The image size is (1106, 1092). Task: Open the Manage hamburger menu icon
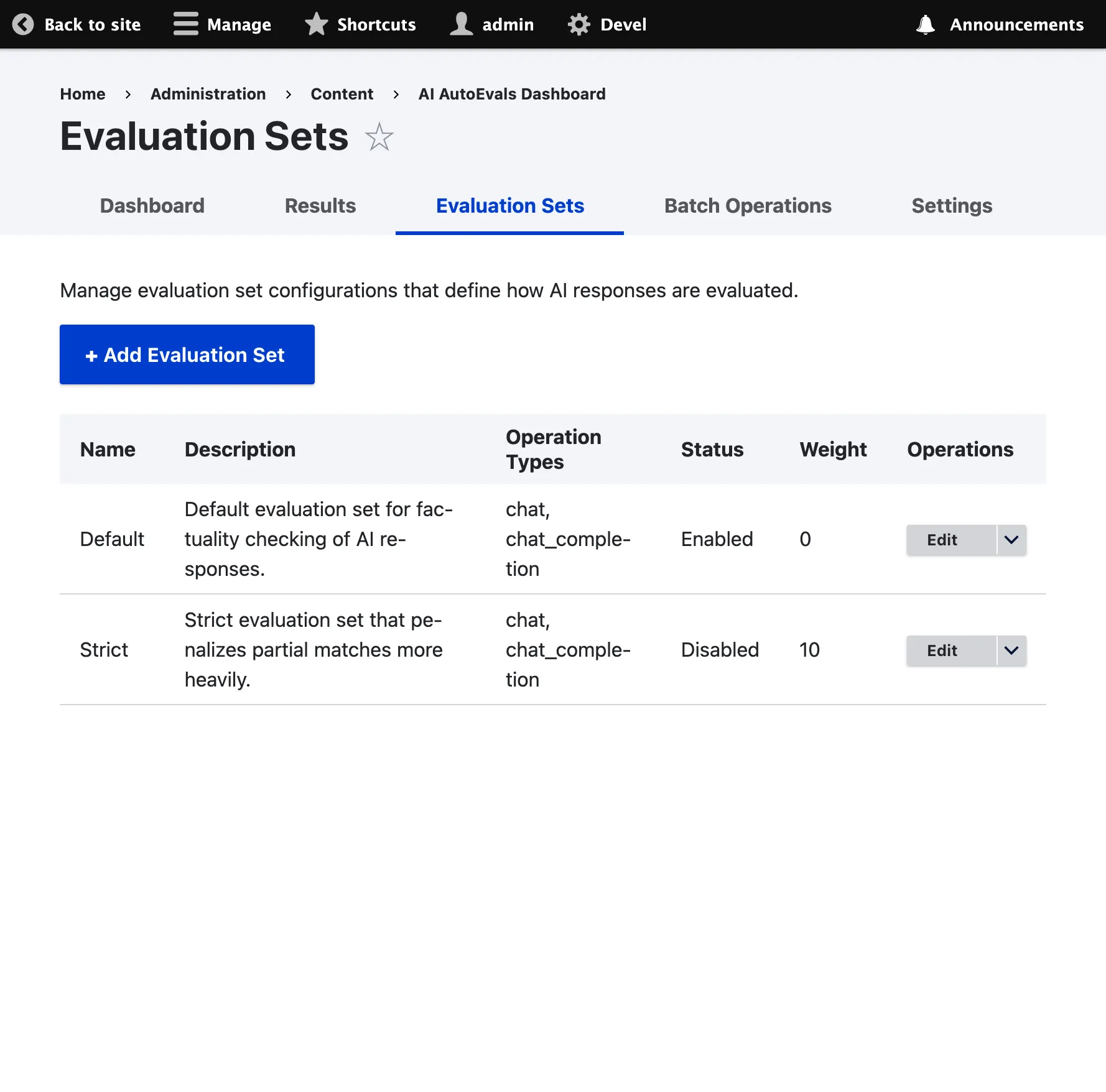[185, 24]
